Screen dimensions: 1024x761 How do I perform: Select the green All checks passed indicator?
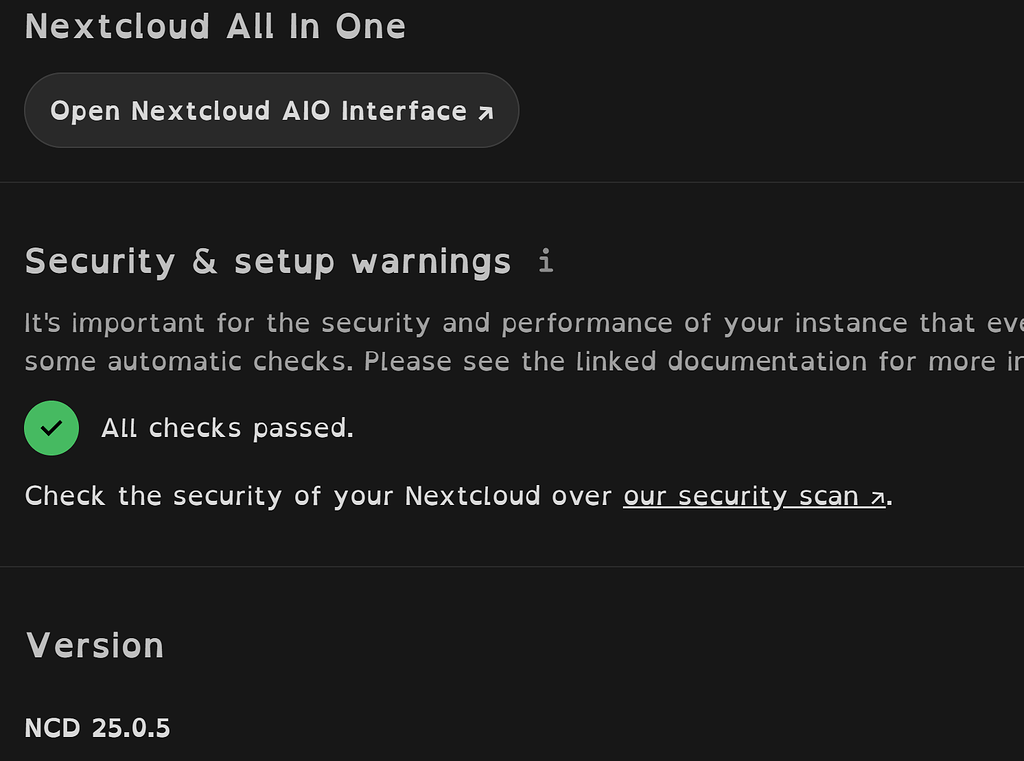click(x=51, y=427)
